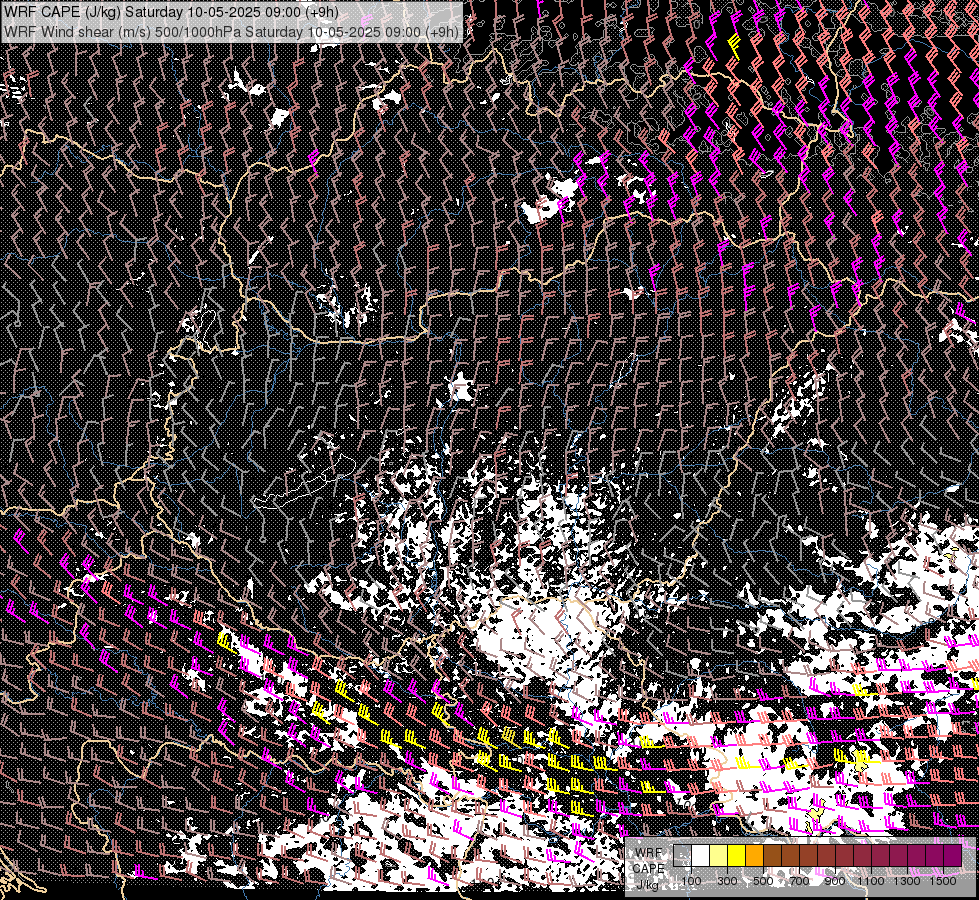Click the 500 label on the CAPE legend
979x900 pixels.
pos(763,881)
